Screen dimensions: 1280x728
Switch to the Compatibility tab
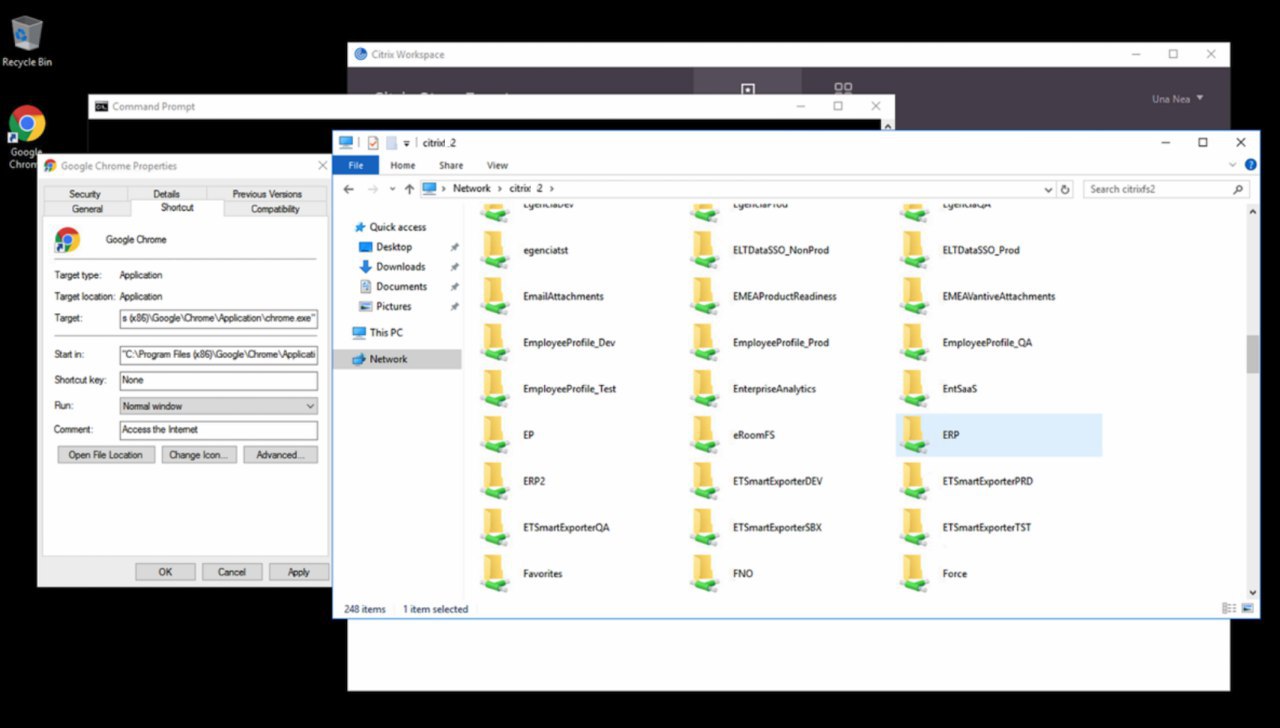click(275, 209)
